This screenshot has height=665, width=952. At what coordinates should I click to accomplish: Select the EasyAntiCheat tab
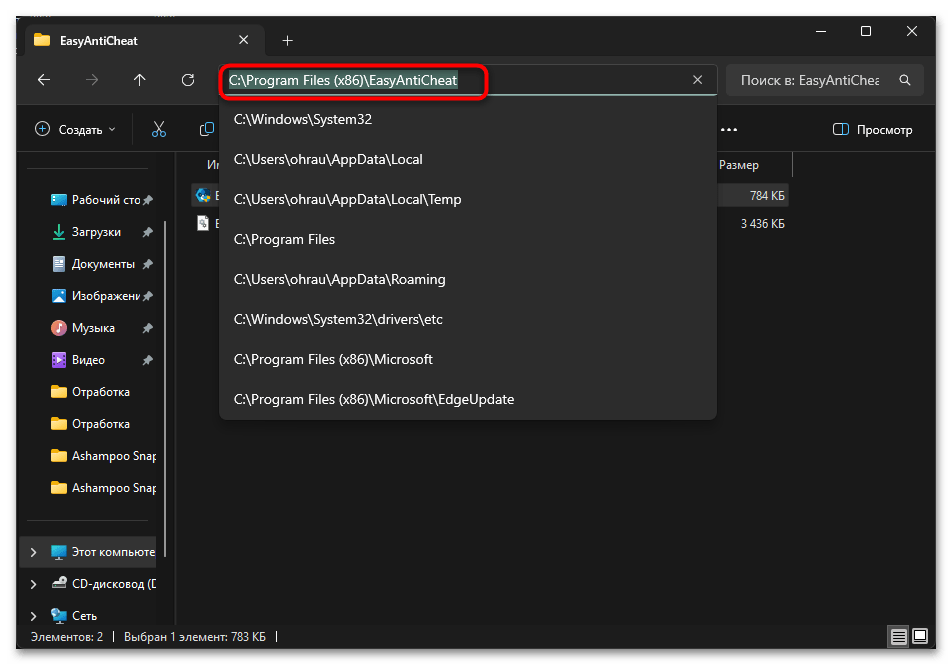click(143, 41)
